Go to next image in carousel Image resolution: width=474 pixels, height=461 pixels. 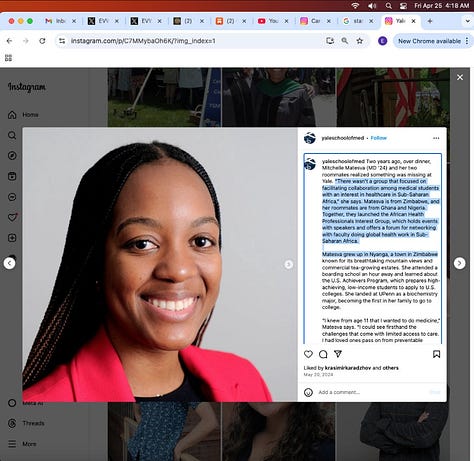(289, 264)
